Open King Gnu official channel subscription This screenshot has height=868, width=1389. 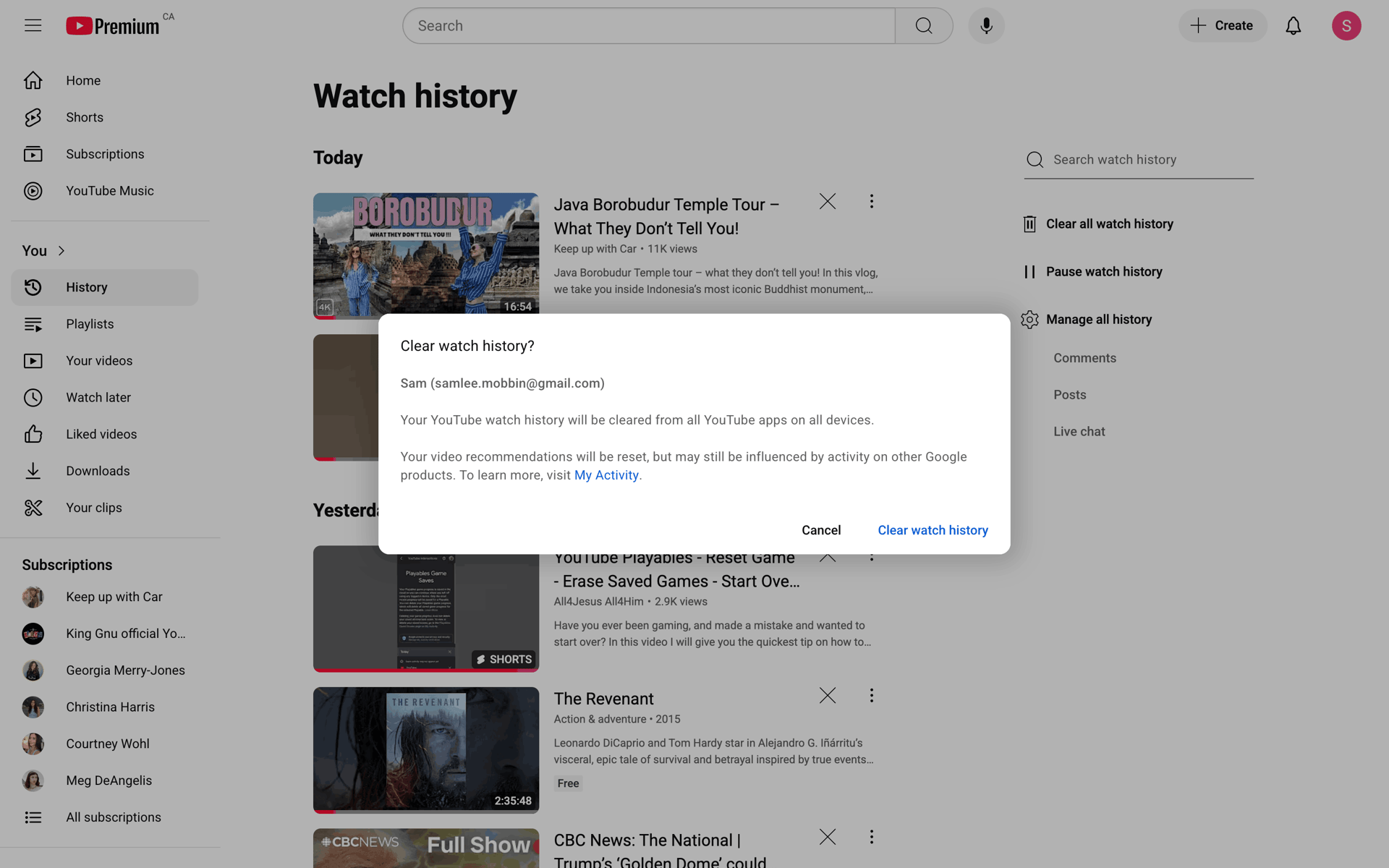[105, 634]
